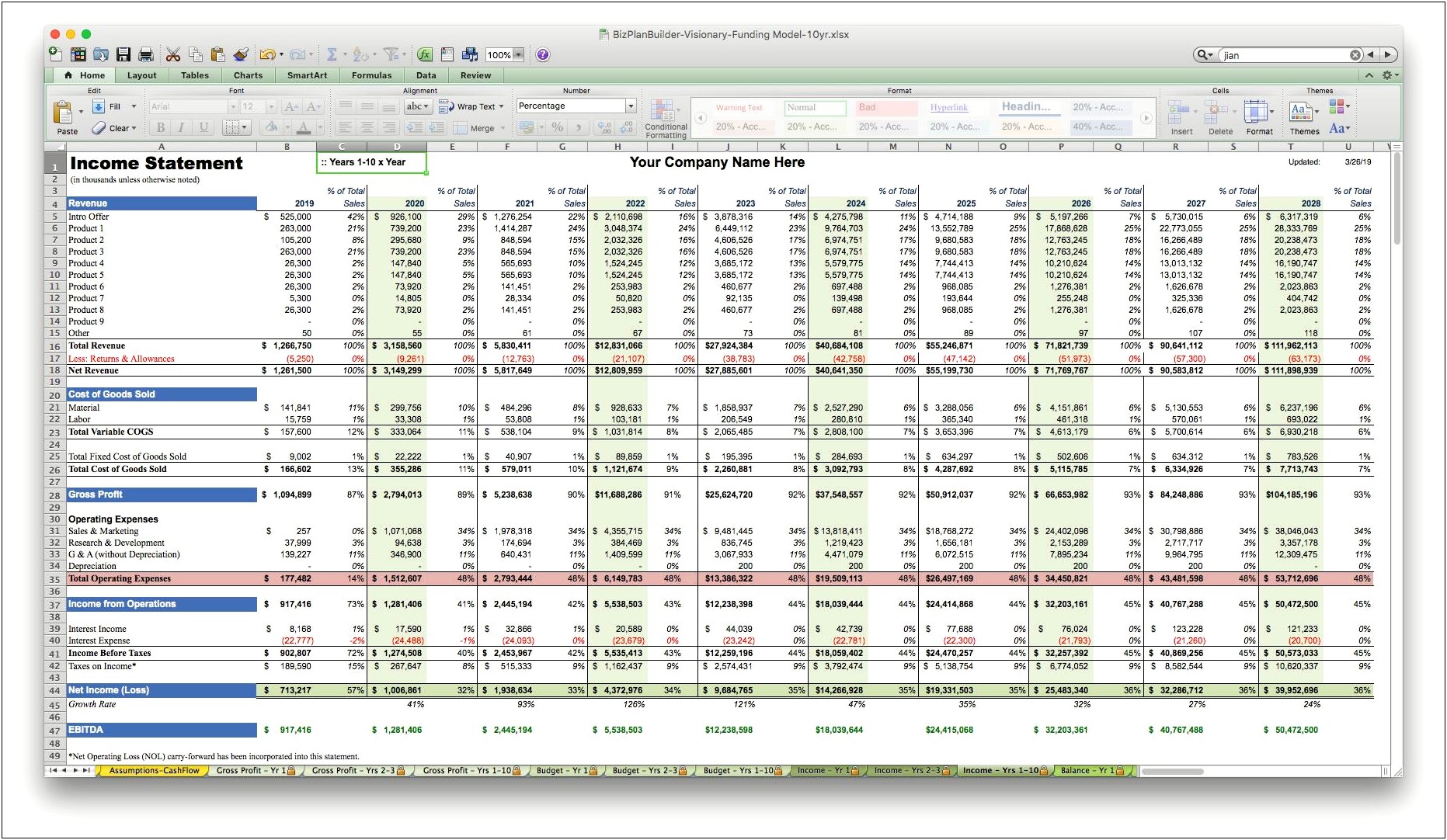Align text right in the ribbon
Viewport: 1447px width, 840px height.
click(388, 127)
